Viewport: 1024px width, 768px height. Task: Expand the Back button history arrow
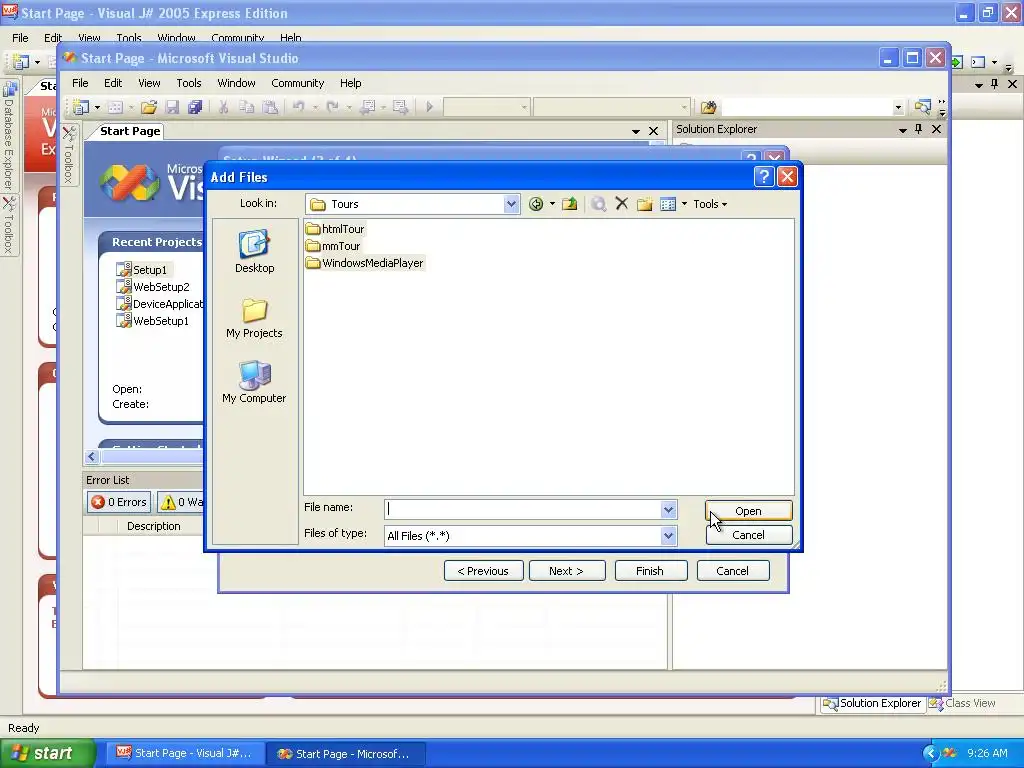pos(552,204)
